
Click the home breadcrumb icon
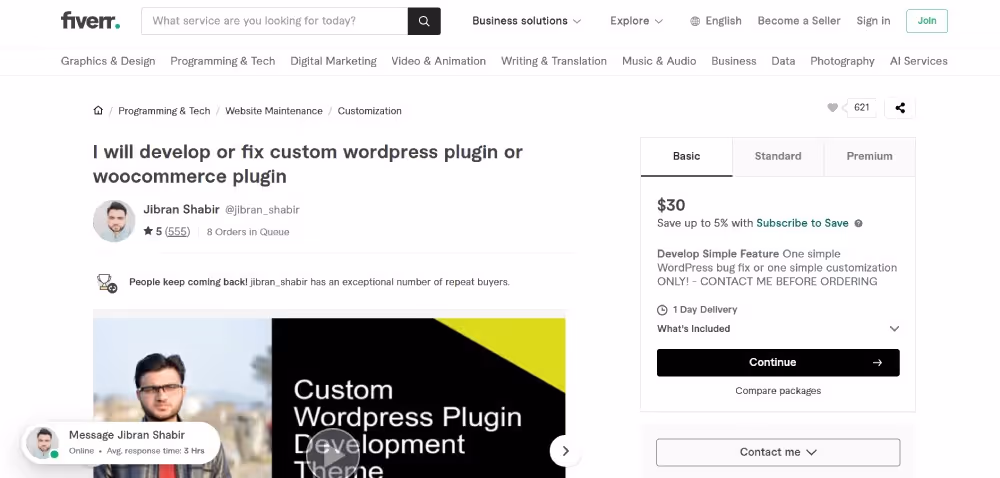[x=98, y=110]
